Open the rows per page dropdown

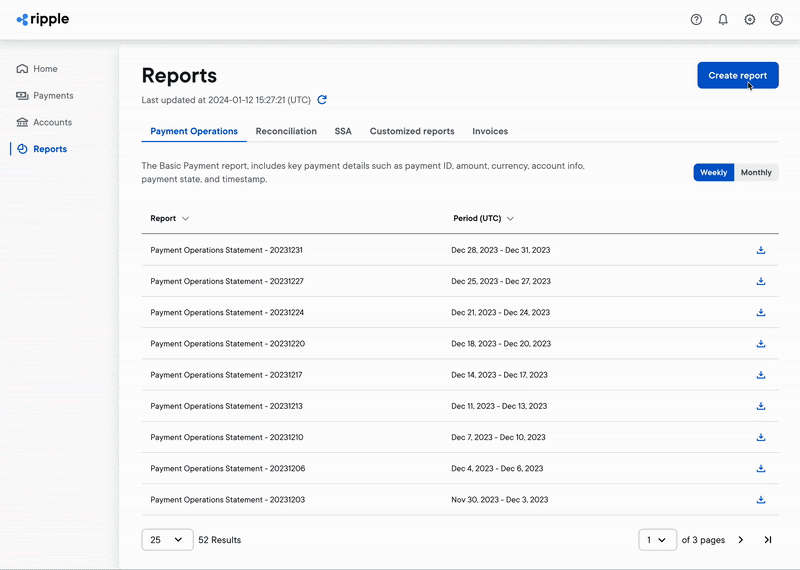[167, 540]
